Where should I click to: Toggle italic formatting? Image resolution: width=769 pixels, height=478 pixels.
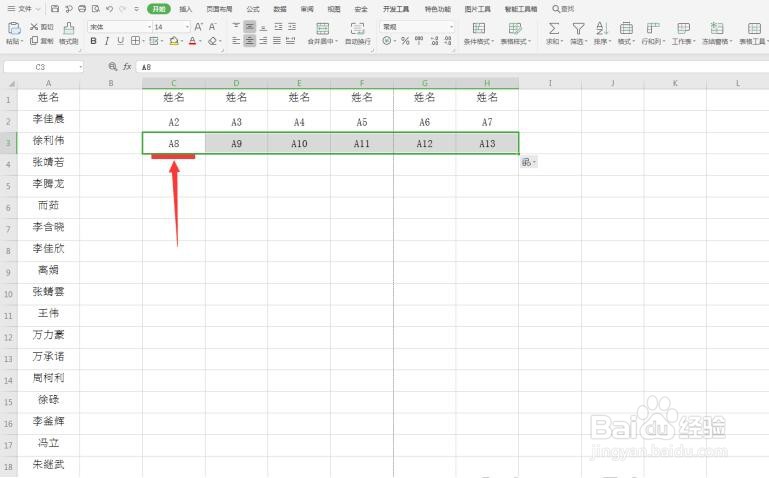107,41
